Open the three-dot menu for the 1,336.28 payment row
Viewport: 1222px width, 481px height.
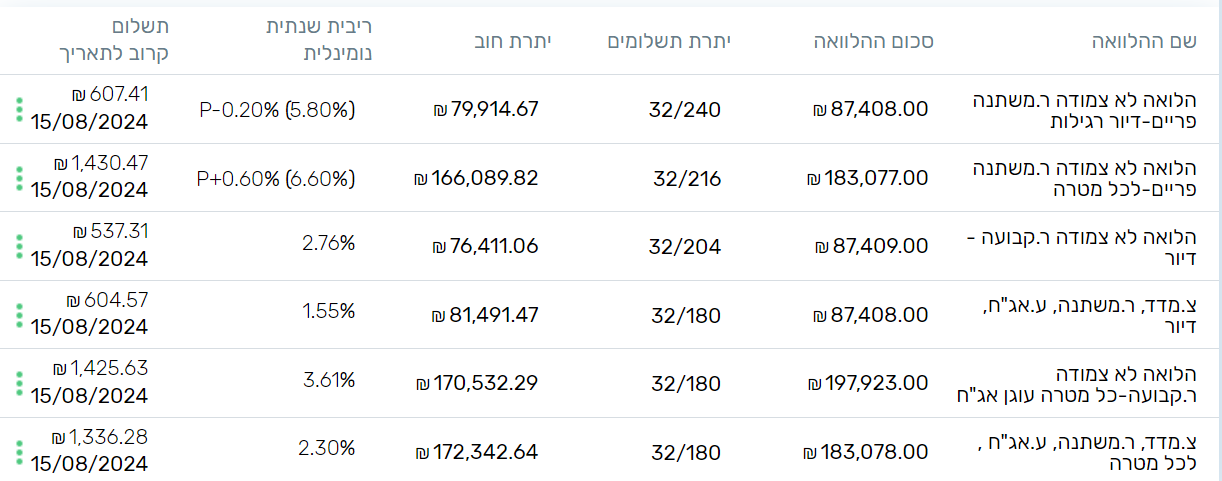(x=18, y=452)
